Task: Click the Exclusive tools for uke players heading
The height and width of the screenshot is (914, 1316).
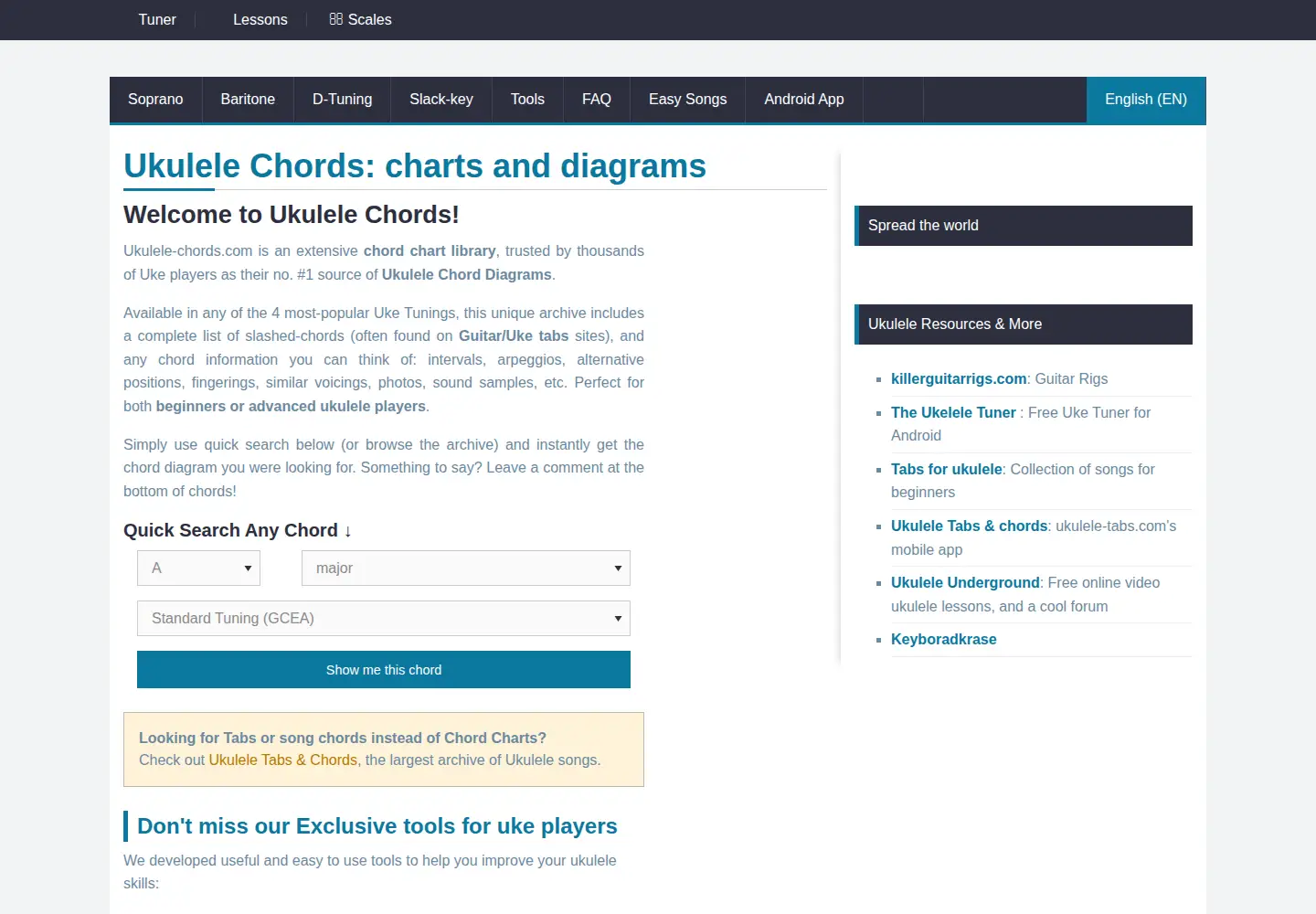Action: click(x=377, y=826)
